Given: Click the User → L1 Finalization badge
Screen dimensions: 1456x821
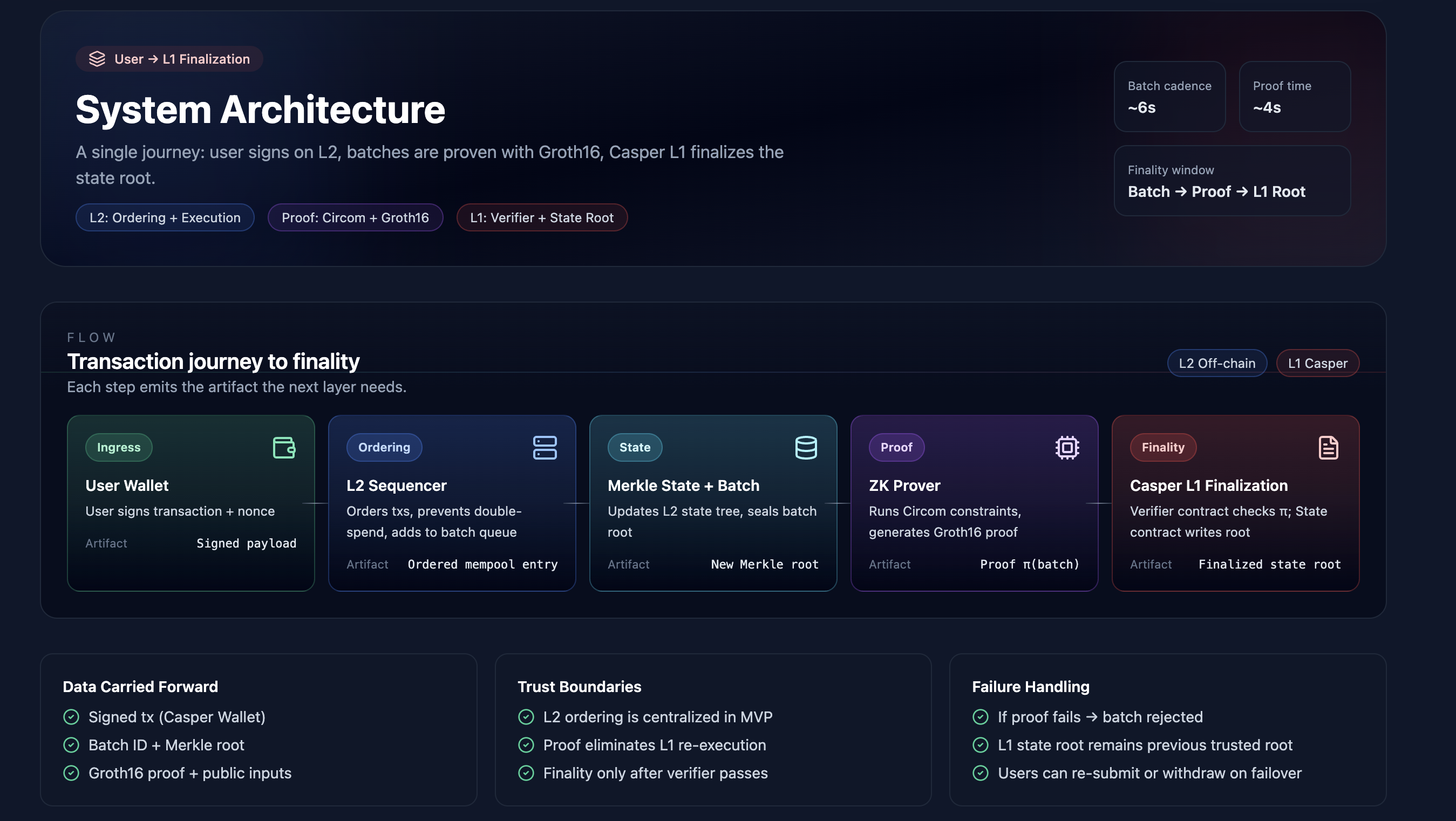Looking at the screenshot, I should pyautogui.click(x=169, y=59).
